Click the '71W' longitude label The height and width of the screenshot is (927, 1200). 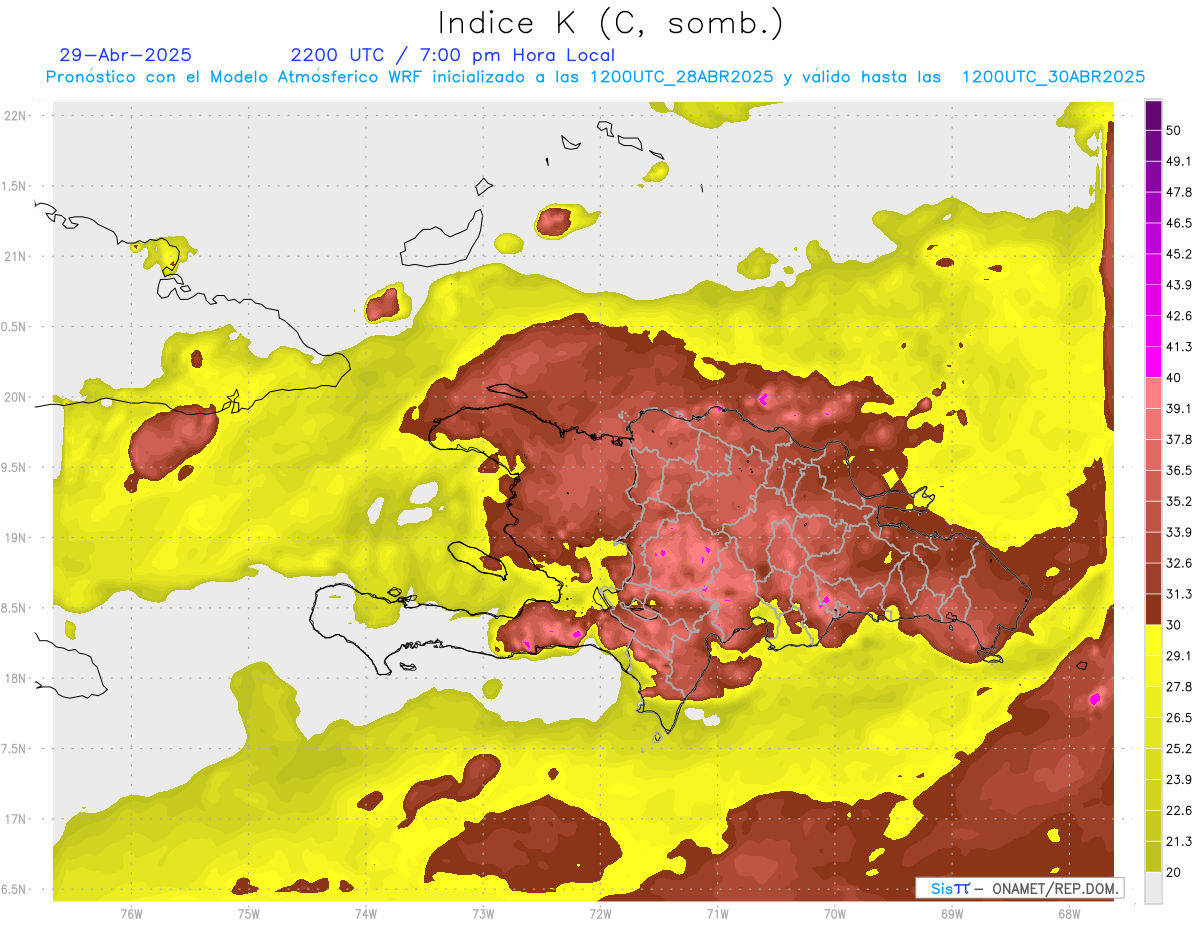[x=717, y=913]
